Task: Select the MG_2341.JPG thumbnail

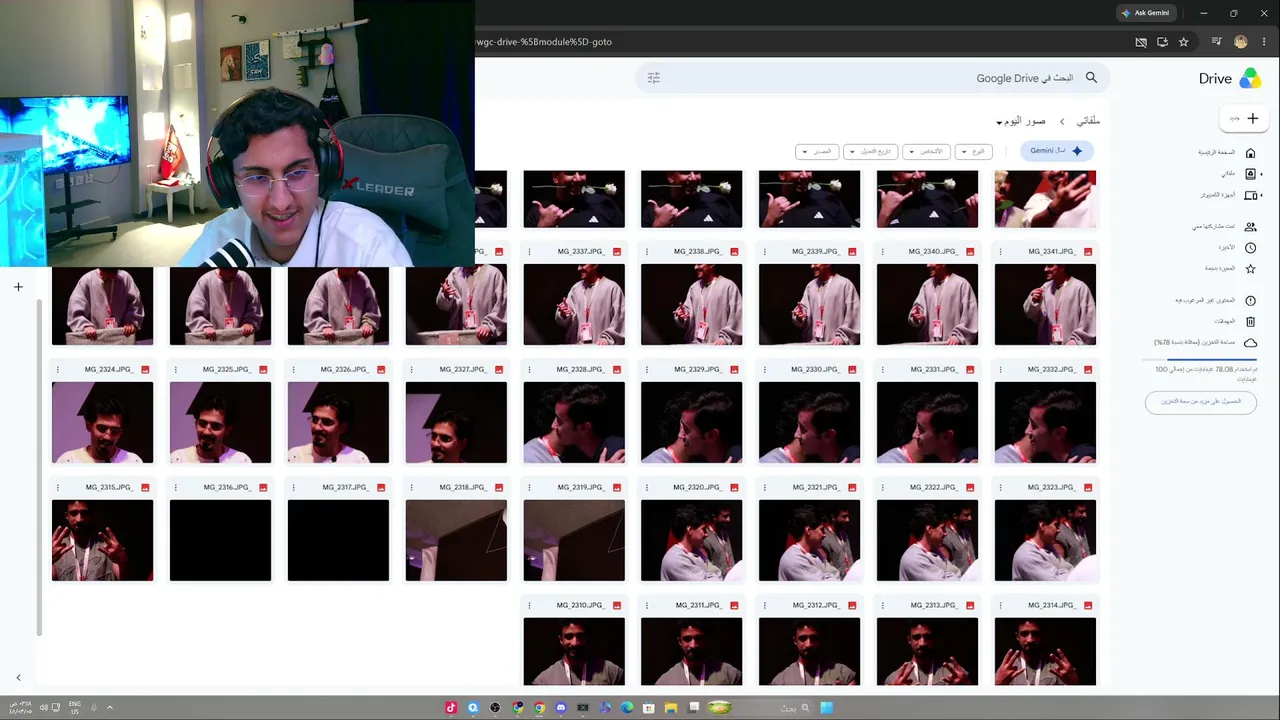Action: point(1045,304)
